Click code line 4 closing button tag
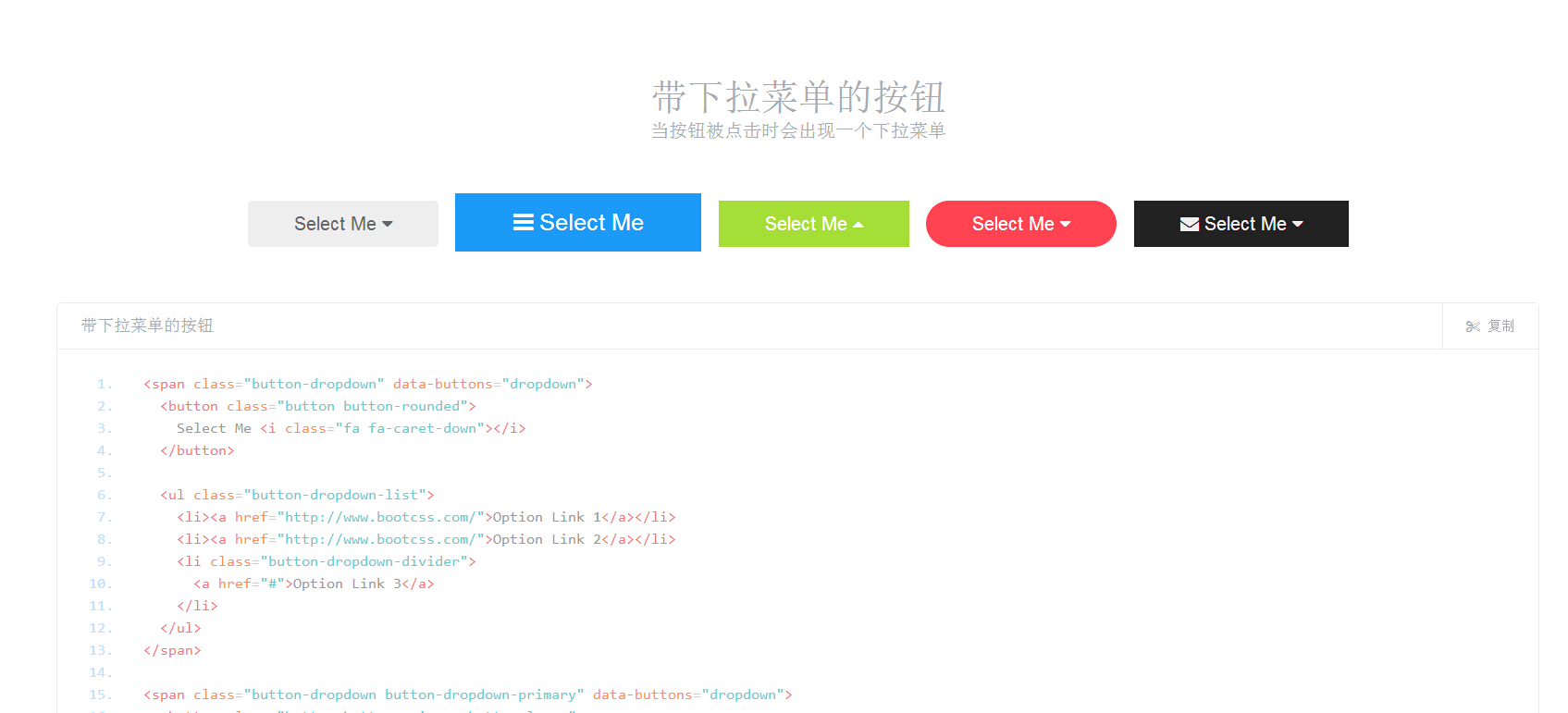 pos(197,450)
